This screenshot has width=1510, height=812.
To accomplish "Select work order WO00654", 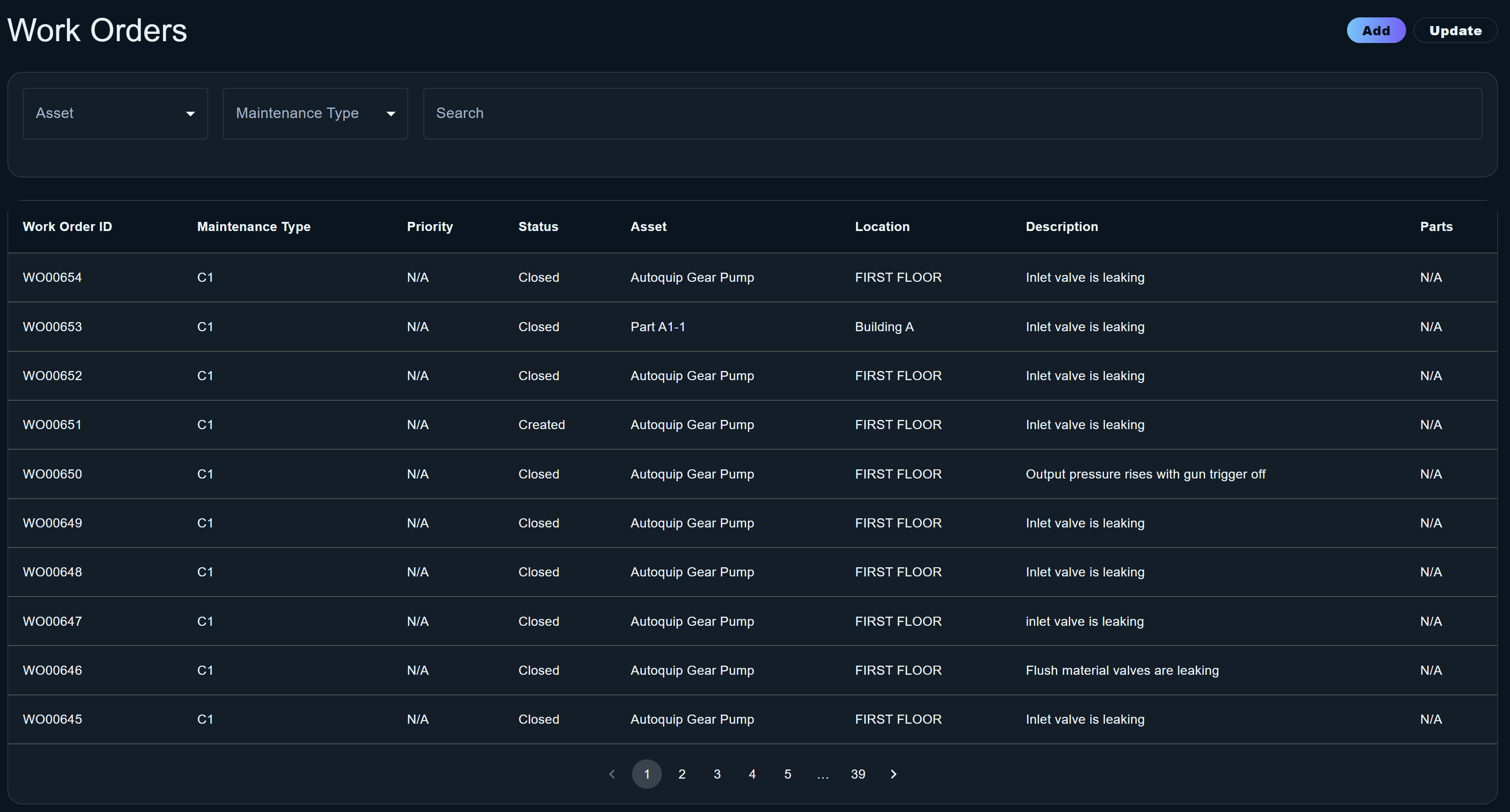I will (52, 277).
